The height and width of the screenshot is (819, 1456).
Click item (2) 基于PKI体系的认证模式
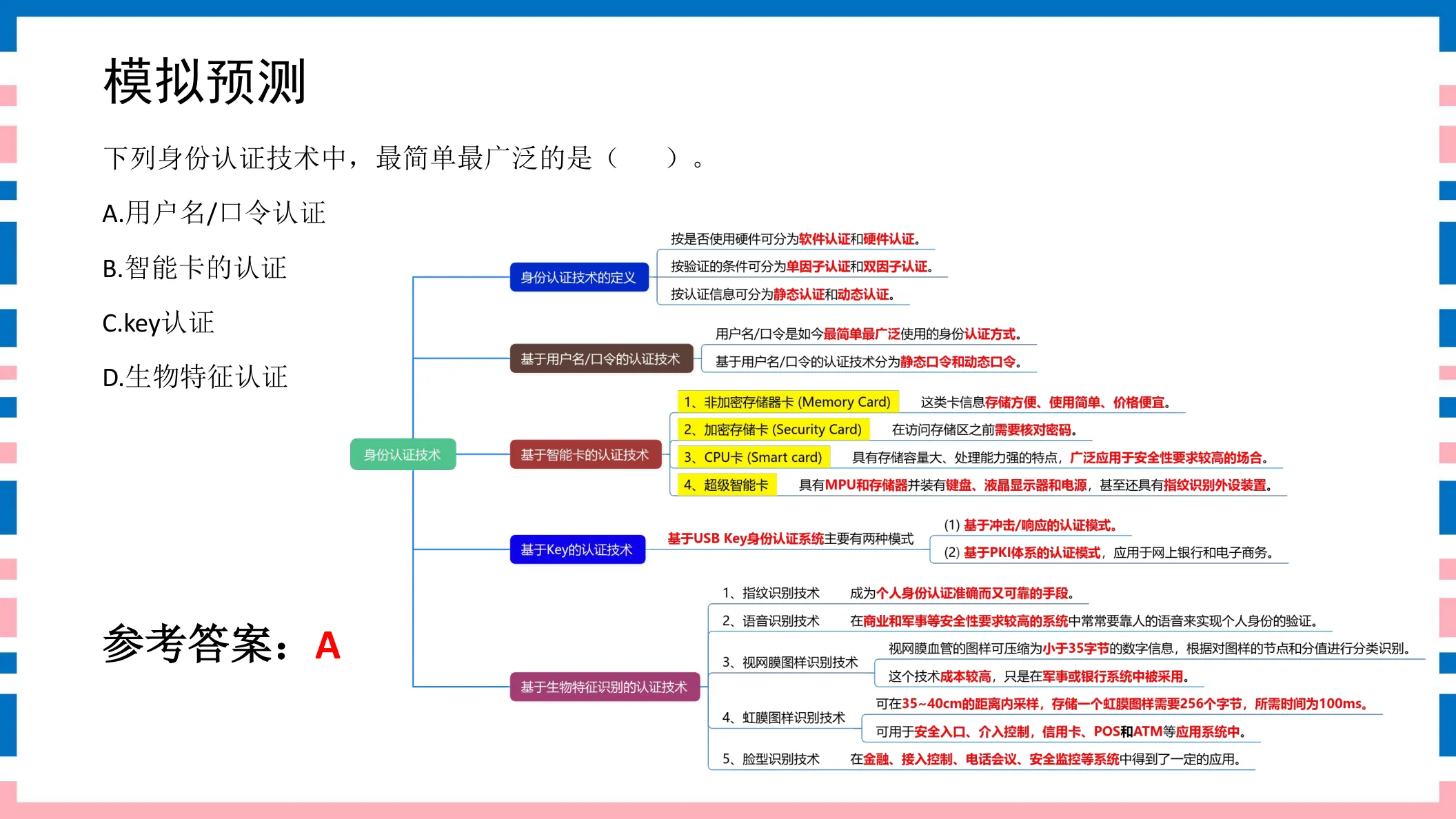point(1109,553)
